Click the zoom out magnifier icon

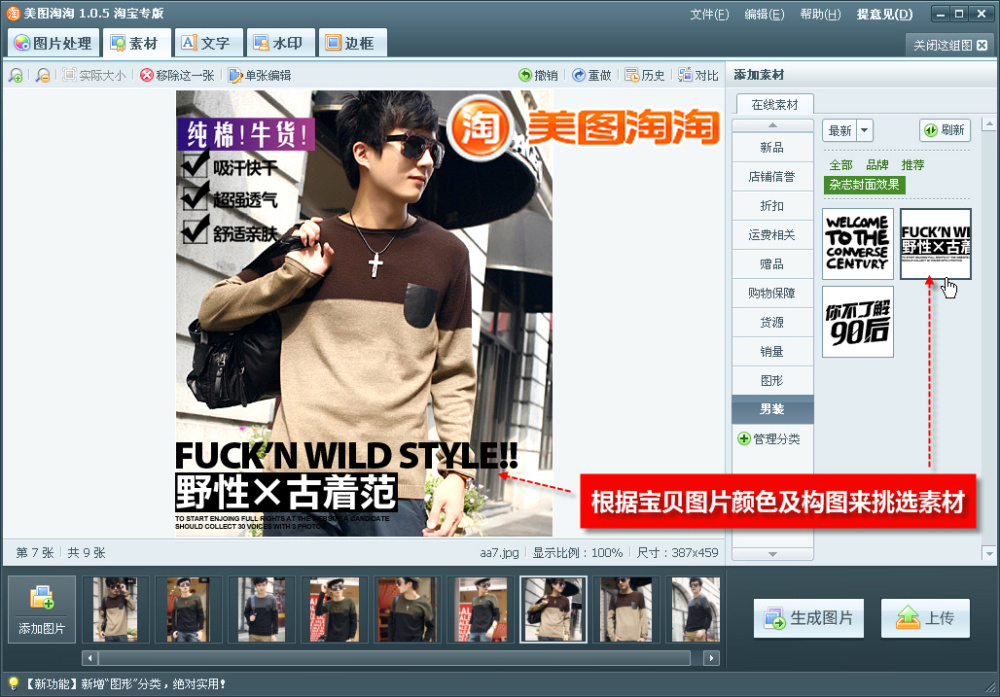pos(43,75)
